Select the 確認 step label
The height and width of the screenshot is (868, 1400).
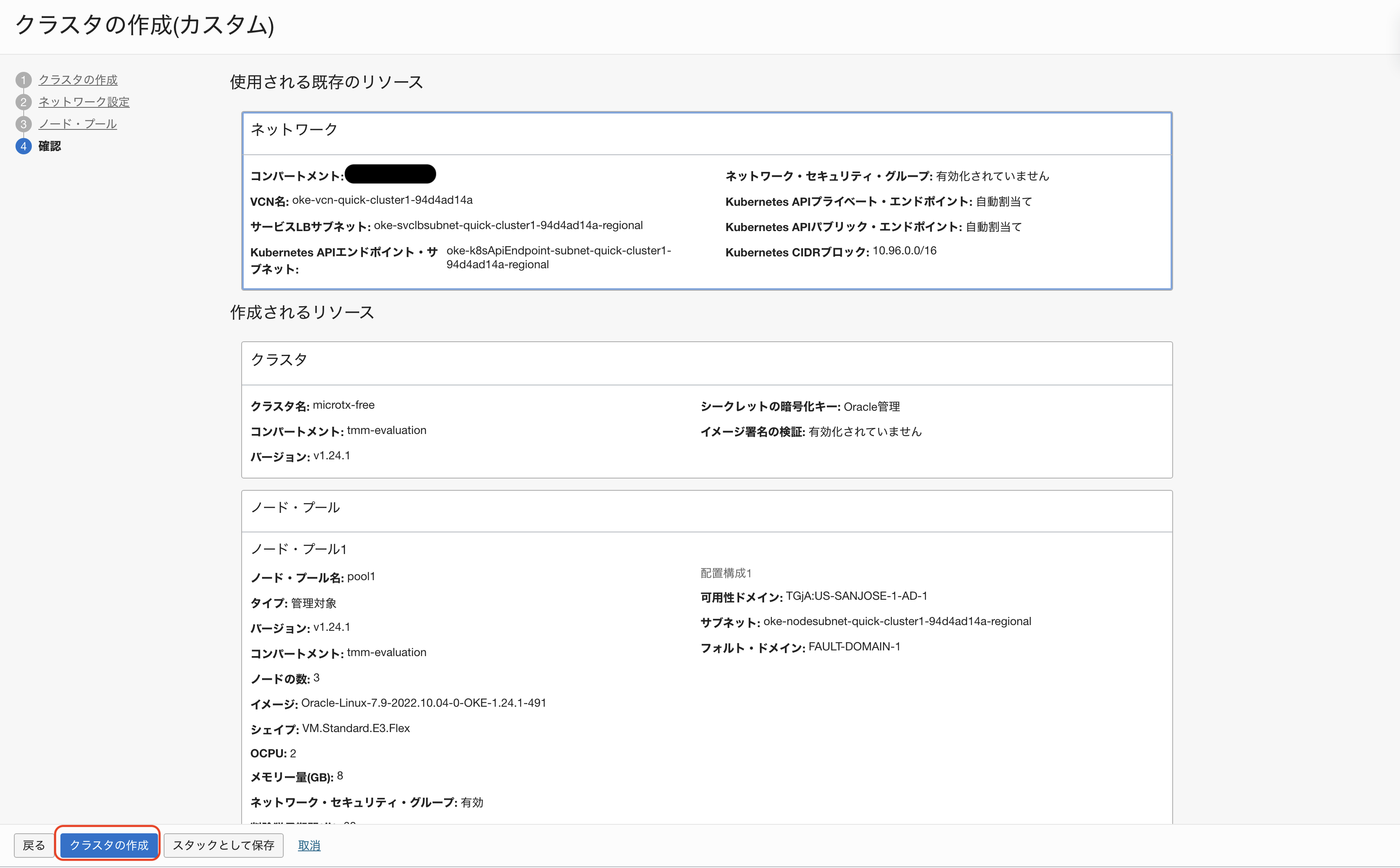tap(49, 147)
